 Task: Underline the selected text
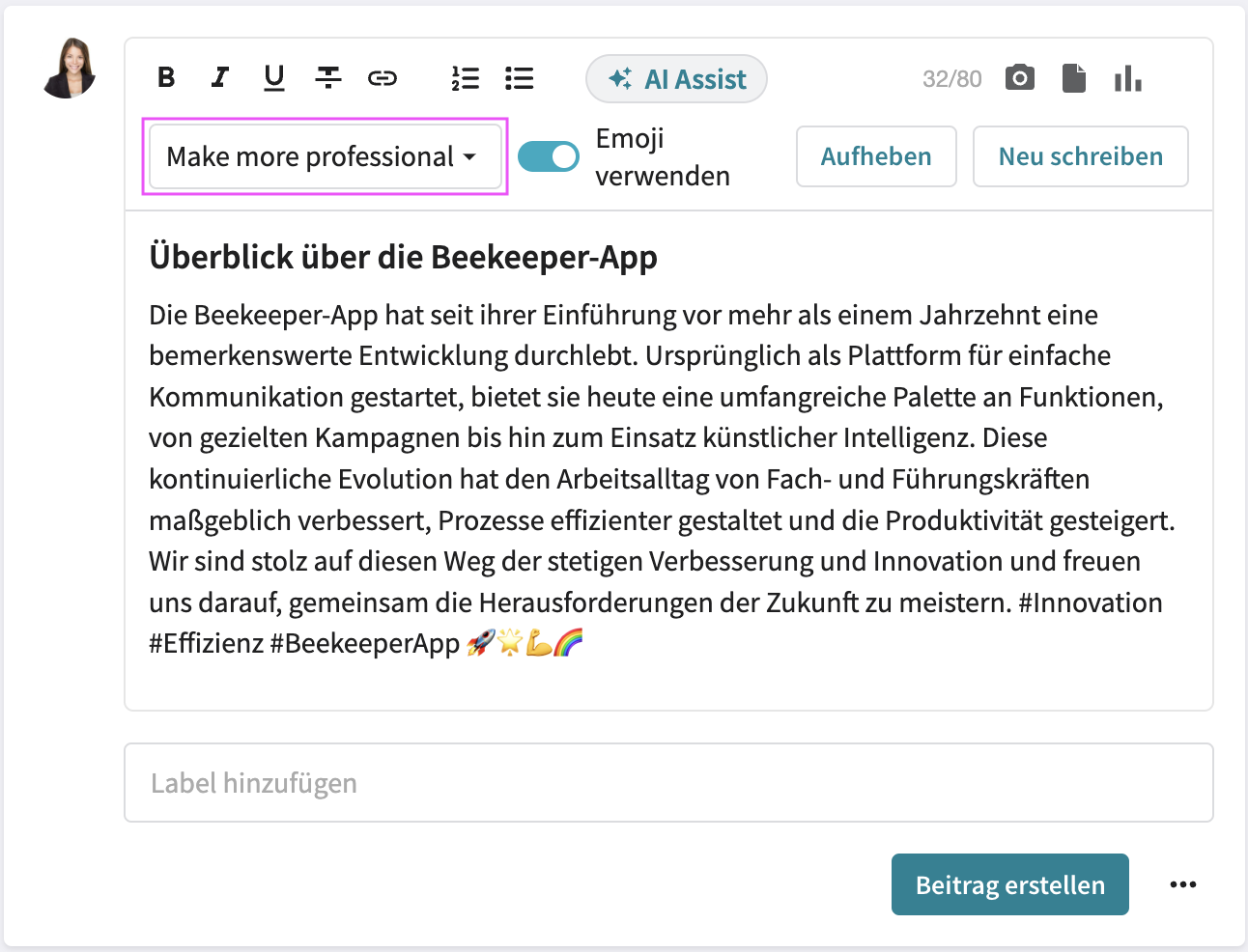[x=273, y=78]
